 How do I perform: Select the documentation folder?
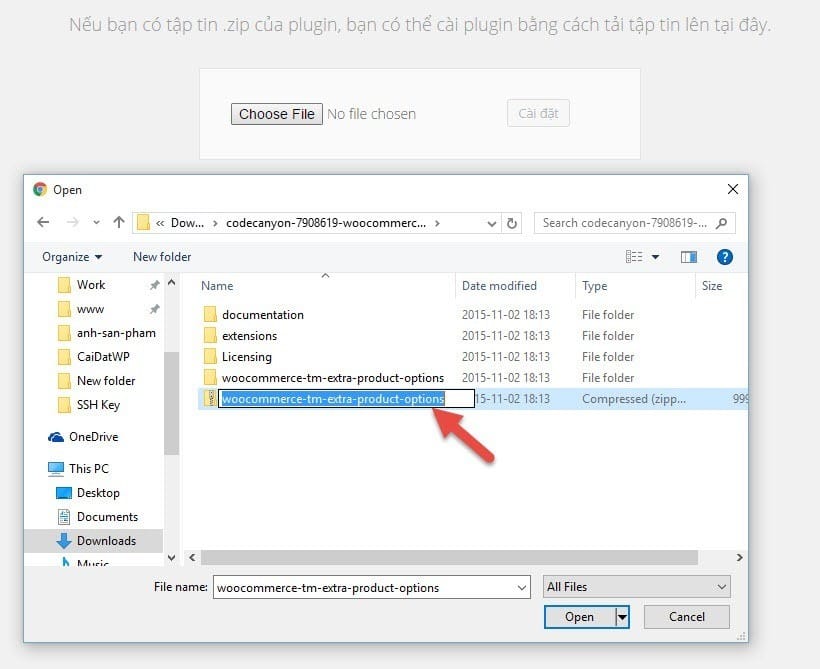click(x=263, y=315)
